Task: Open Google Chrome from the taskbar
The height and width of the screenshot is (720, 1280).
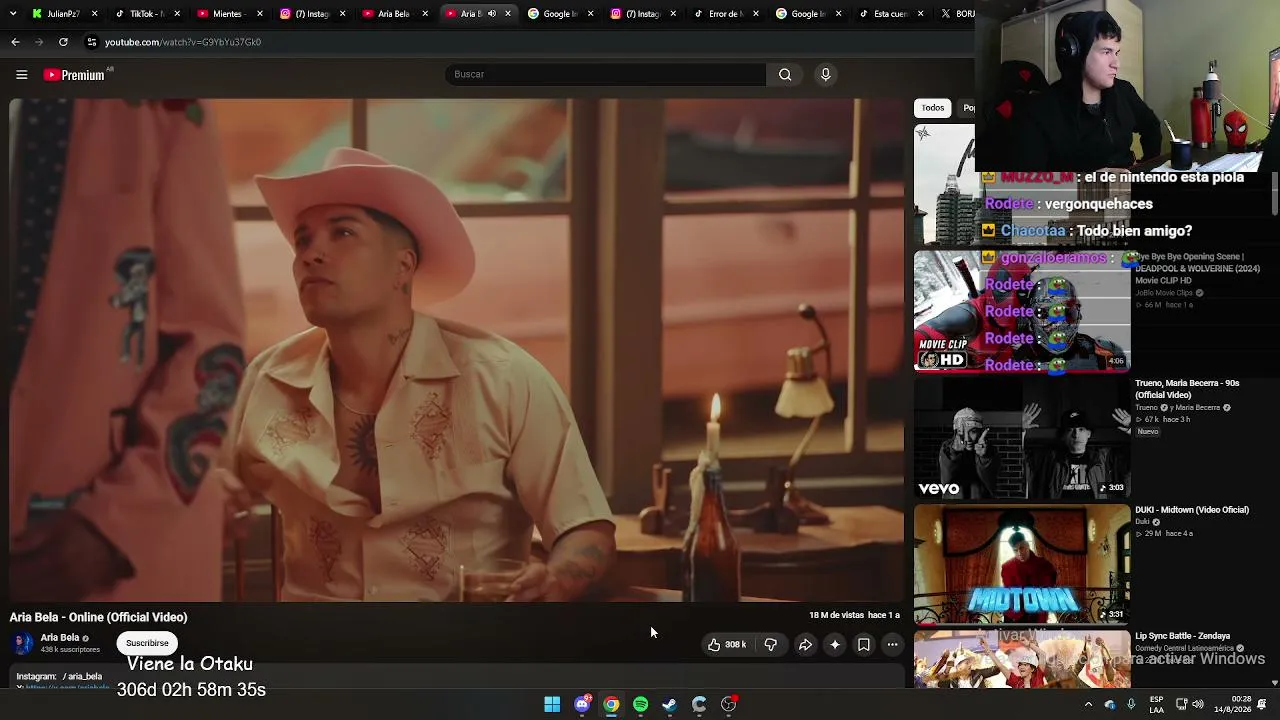Action: coord(611,704)
